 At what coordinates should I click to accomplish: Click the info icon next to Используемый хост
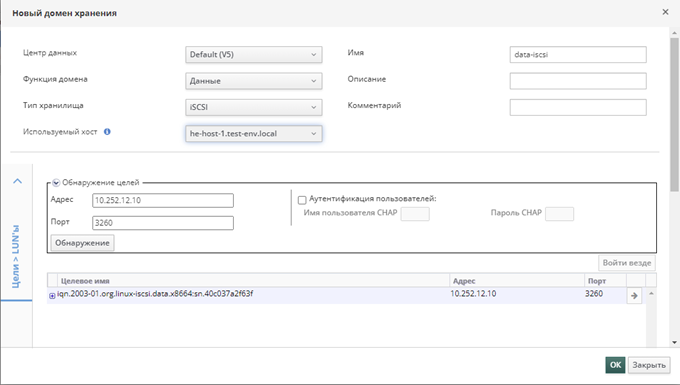[107, 132]
